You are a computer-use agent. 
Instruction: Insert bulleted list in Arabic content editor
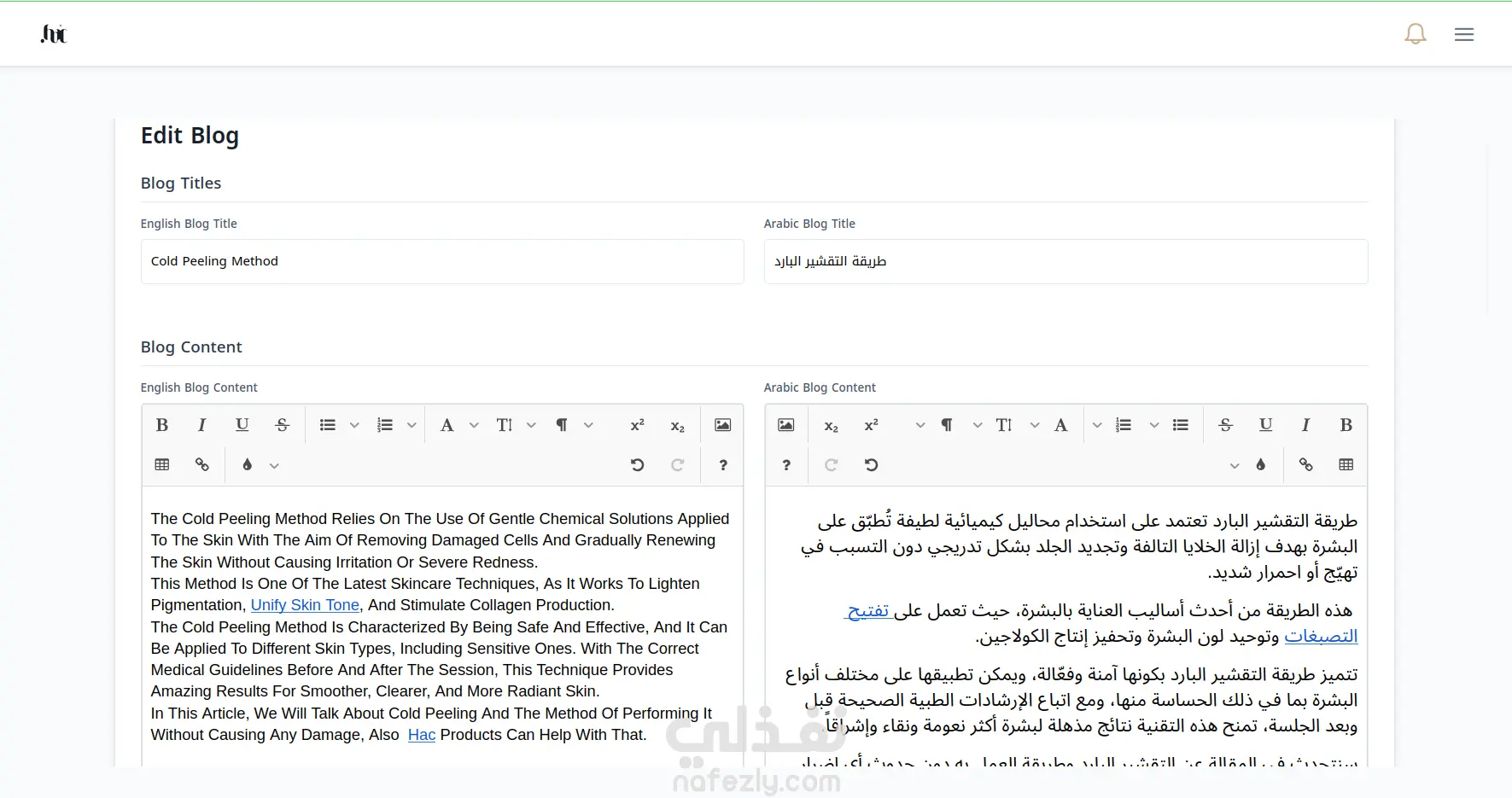tap(1181, 425)
